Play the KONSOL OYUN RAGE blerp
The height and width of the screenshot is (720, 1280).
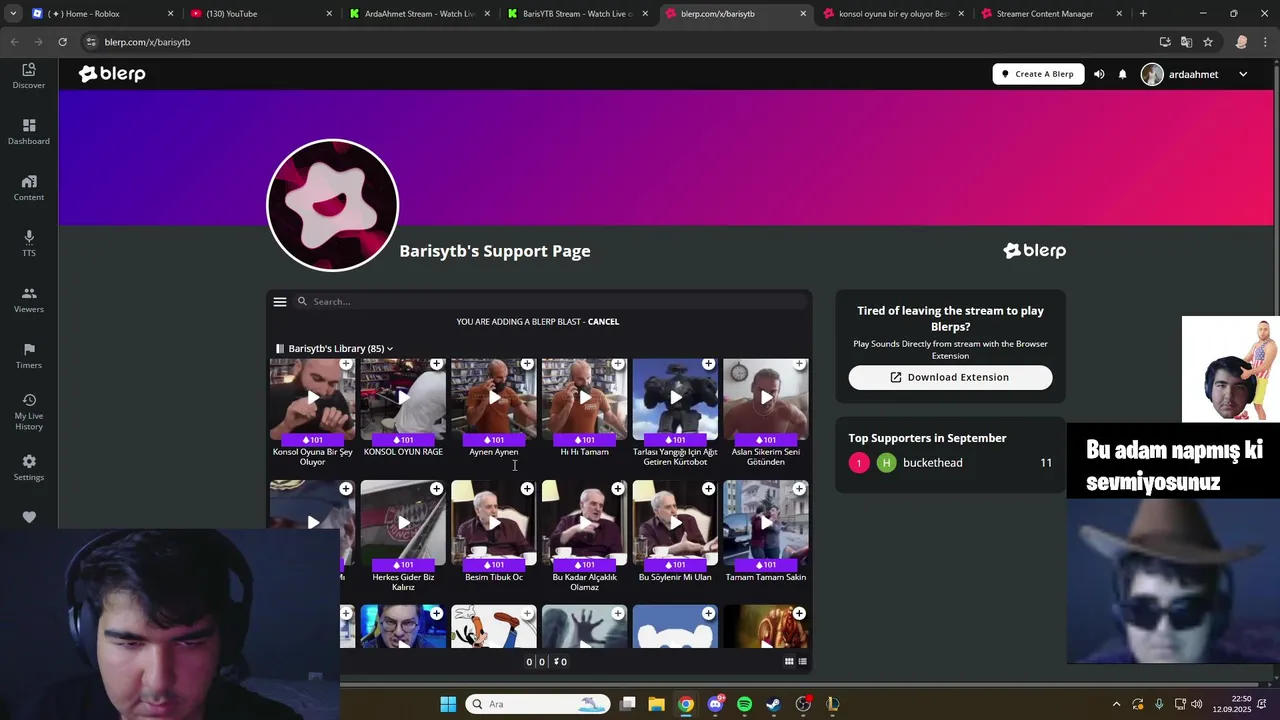pyautogui.click(x=403, y=397)
